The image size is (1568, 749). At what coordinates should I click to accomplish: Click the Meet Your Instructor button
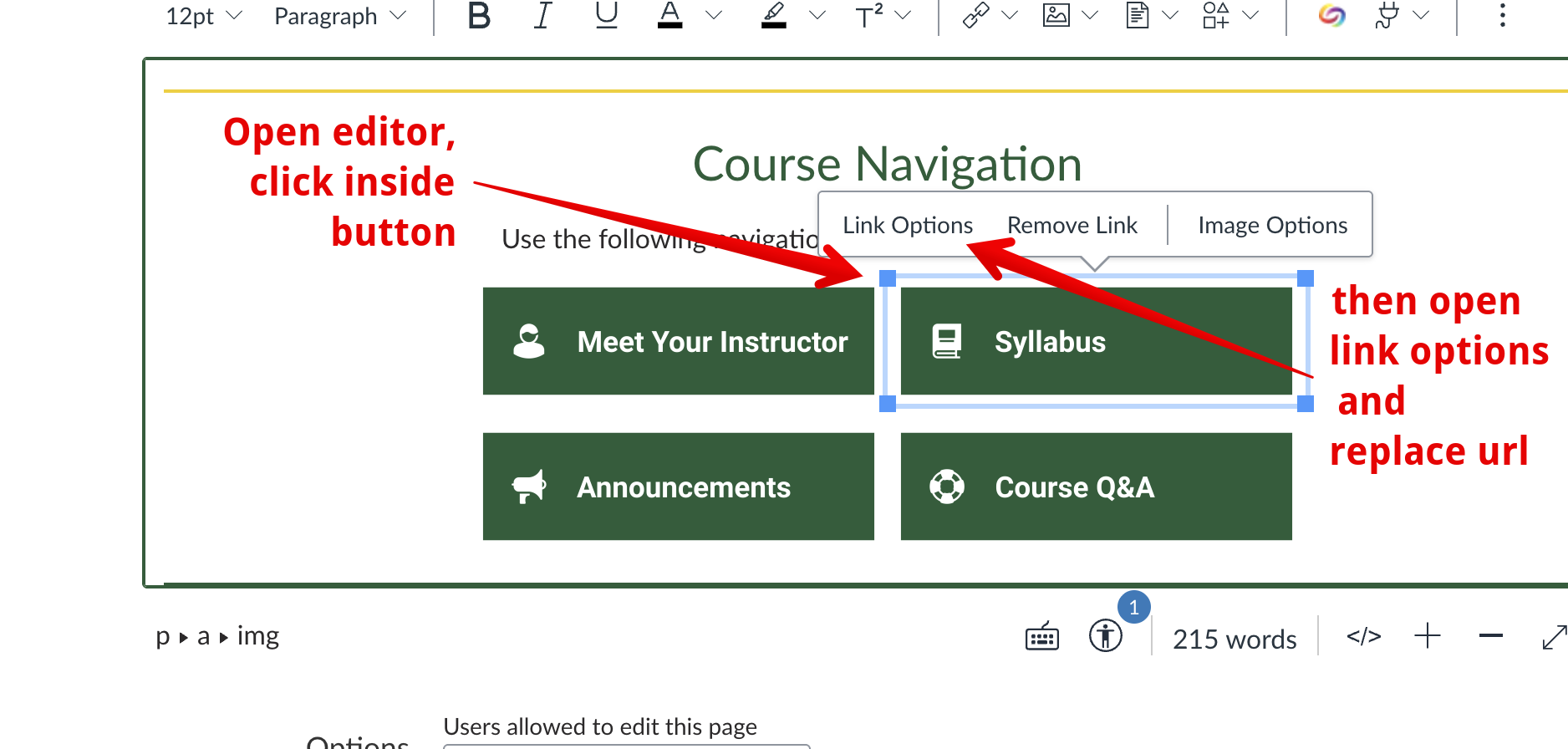click(678, 341)
